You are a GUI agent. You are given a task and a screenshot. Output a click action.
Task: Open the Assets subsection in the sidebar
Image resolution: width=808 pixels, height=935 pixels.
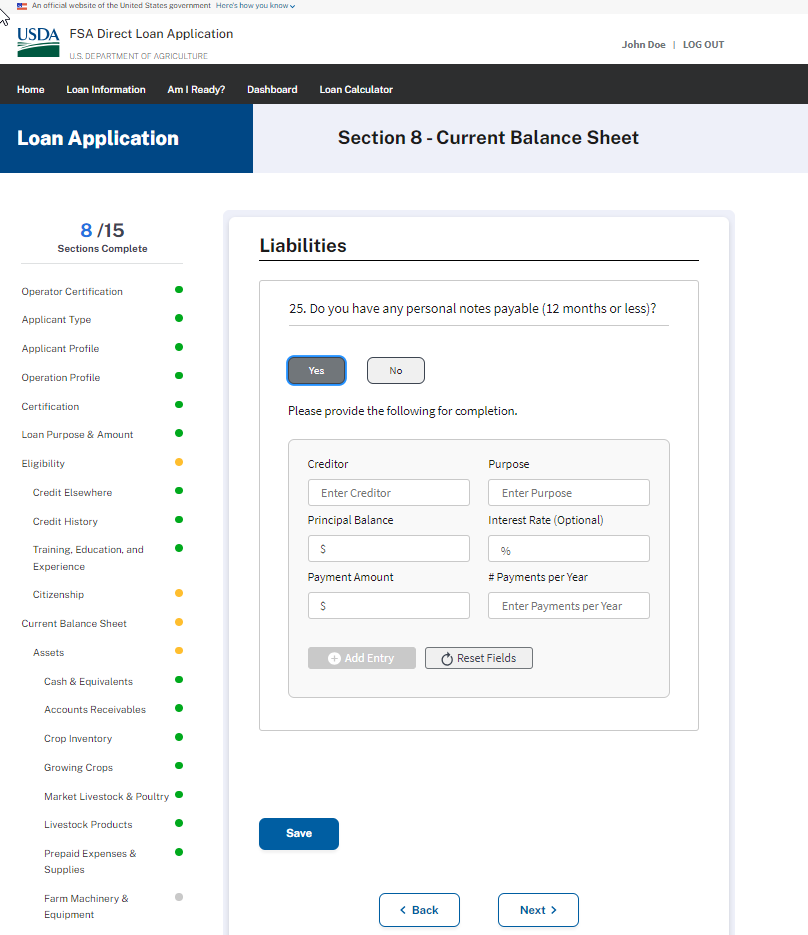coord(48,653)
